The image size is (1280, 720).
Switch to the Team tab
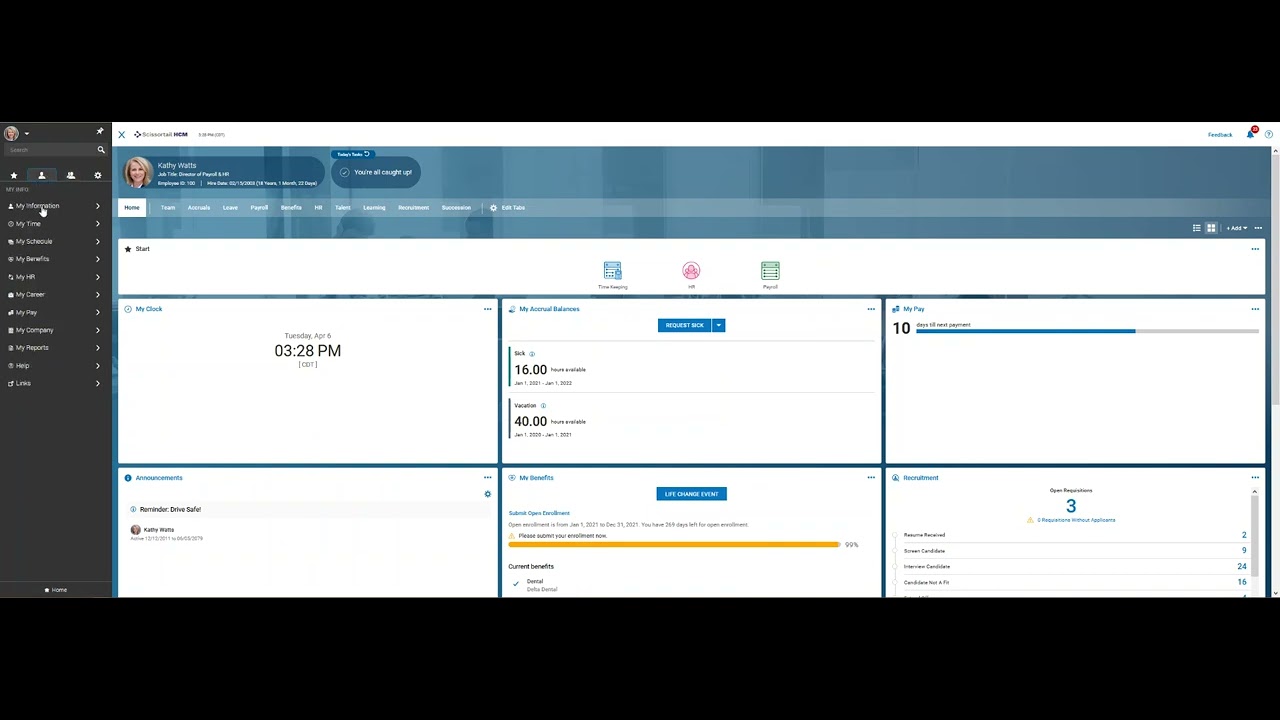168,208
